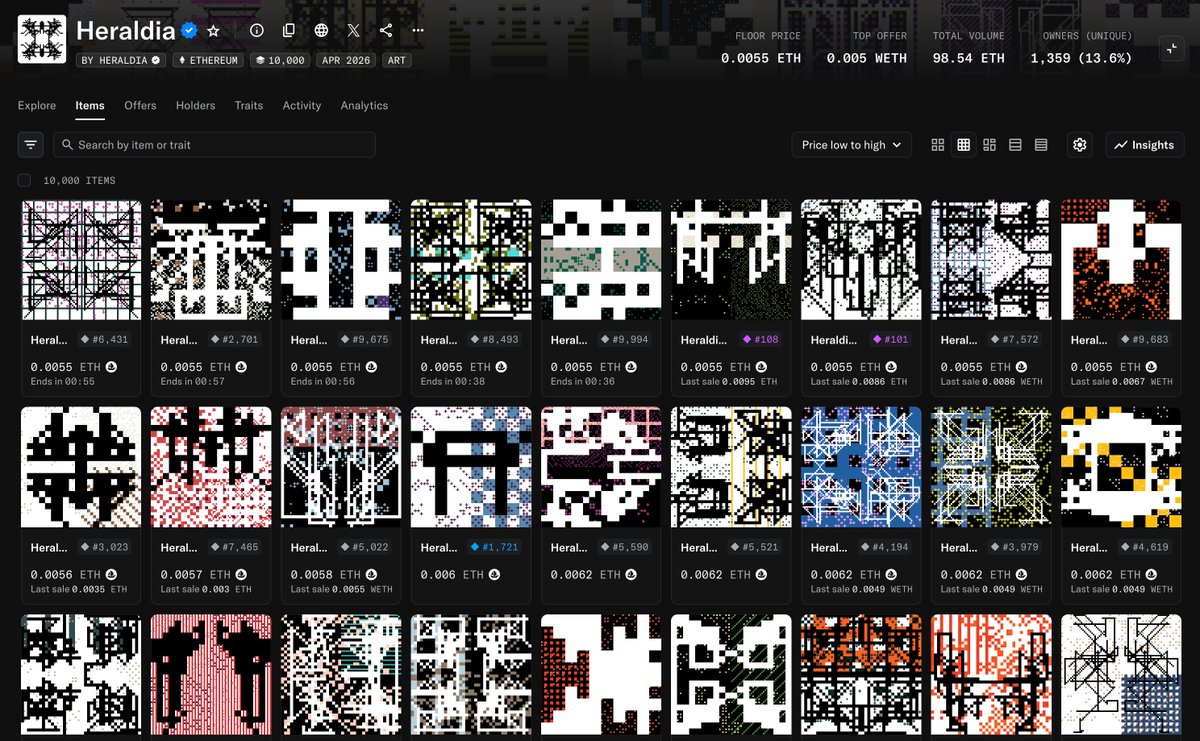Open the Analytics tab
The width and height of the screenshot is (1200, 741).
click(364, 105)
